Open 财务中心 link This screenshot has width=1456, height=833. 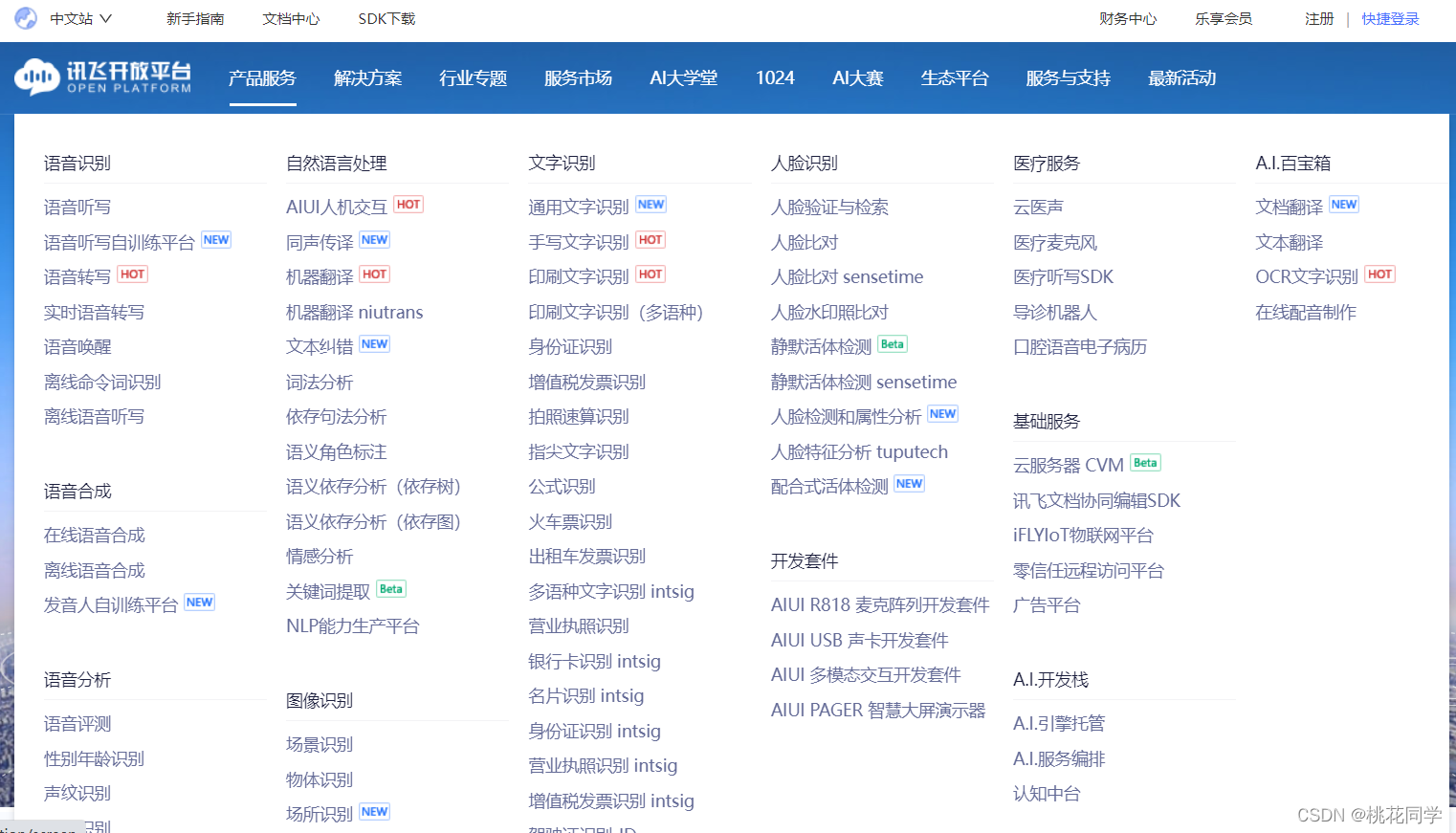point(1128,18)
